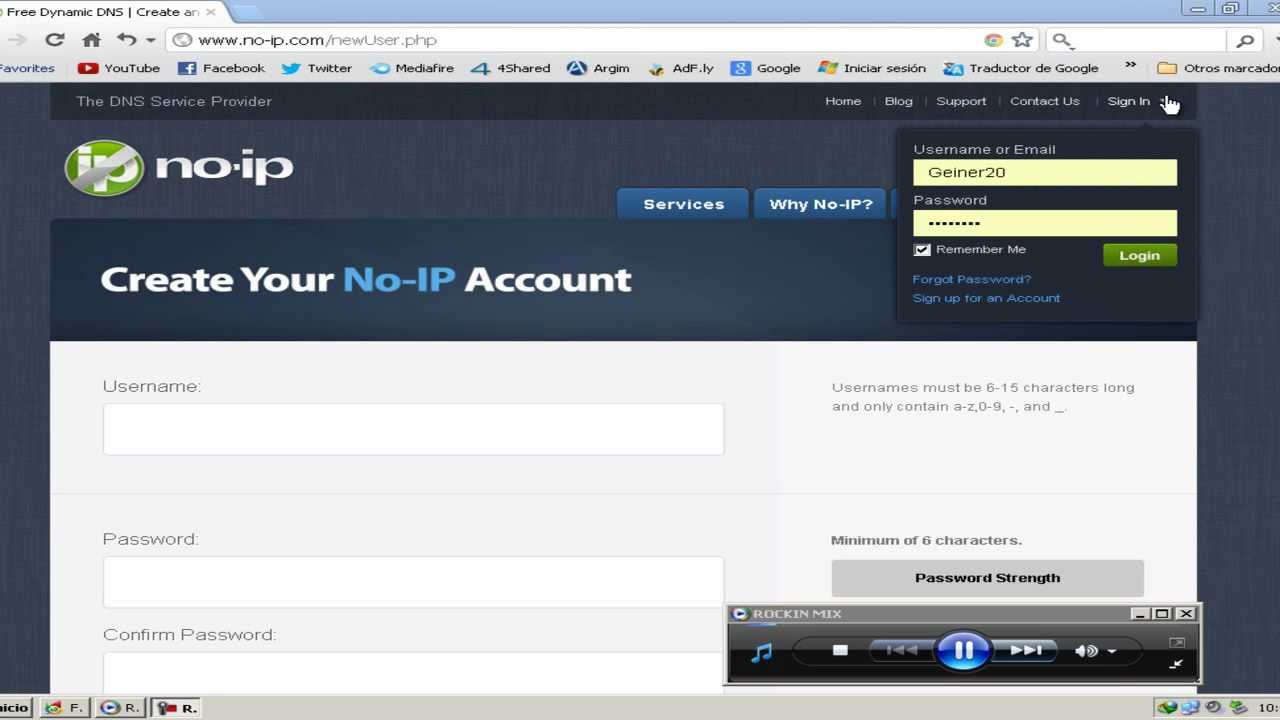The image size is (1280, 720).
Task: Click the No-IP logo
Action: pos(179,167)
